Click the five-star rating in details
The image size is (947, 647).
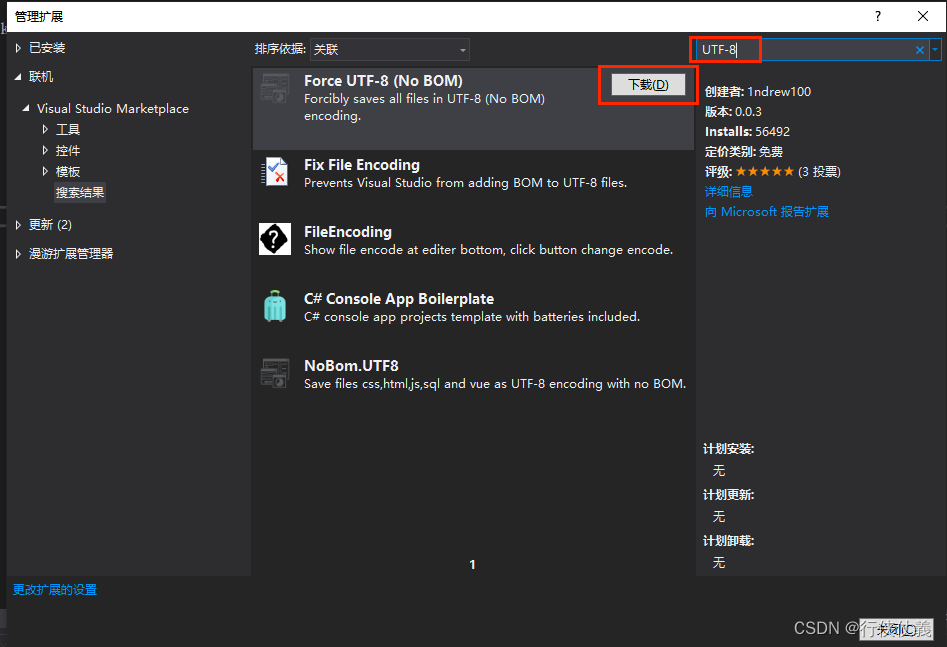[765, 172]
